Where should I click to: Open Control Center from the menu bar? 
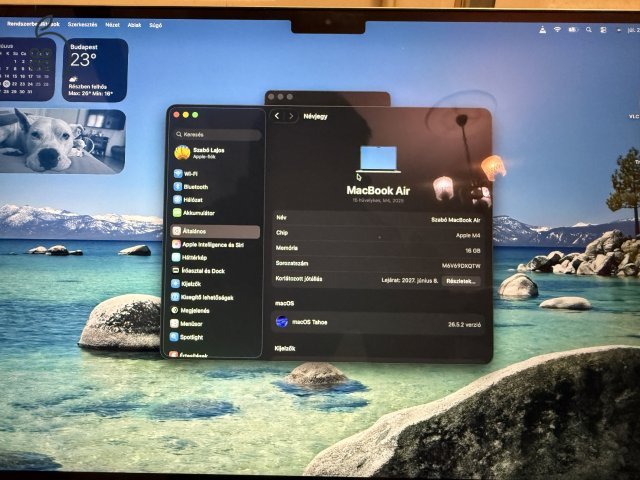pyautogui.click(x=603, y=30)
